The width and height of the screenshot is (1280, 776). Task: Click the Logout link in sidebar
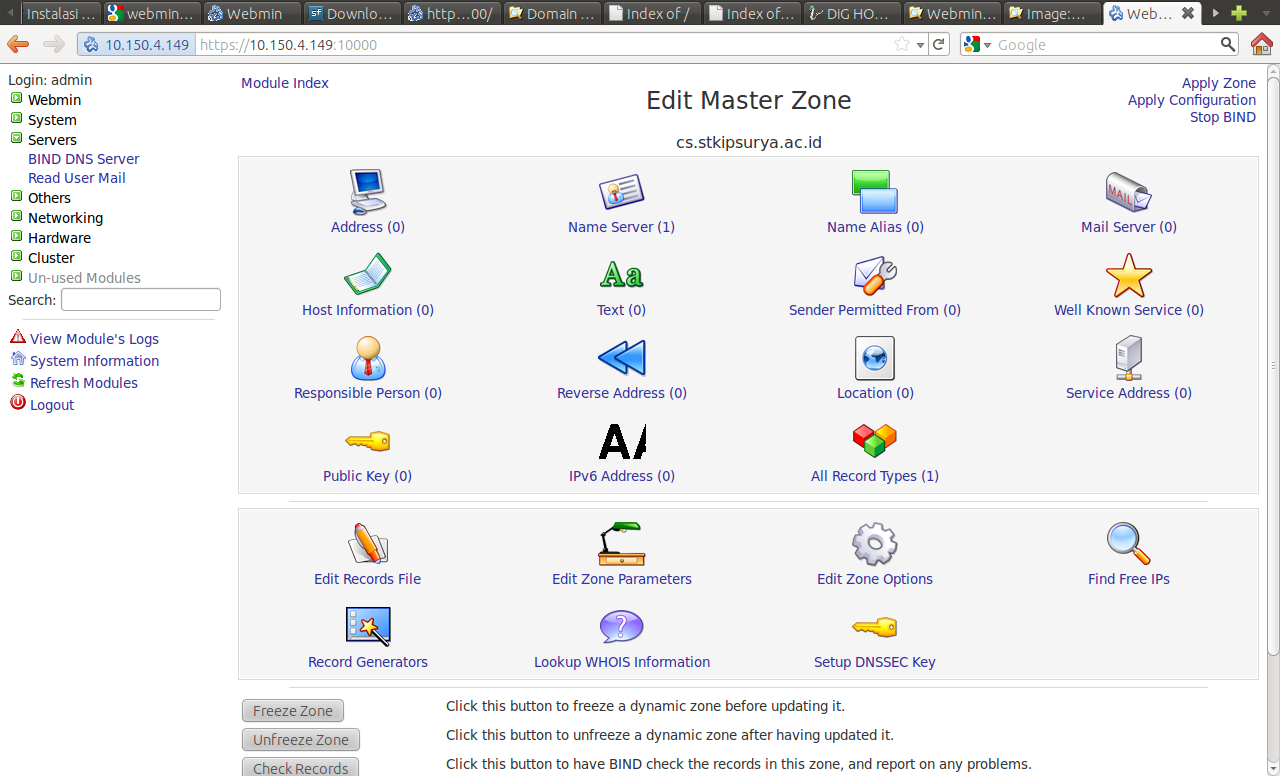(x=52, y=405)
